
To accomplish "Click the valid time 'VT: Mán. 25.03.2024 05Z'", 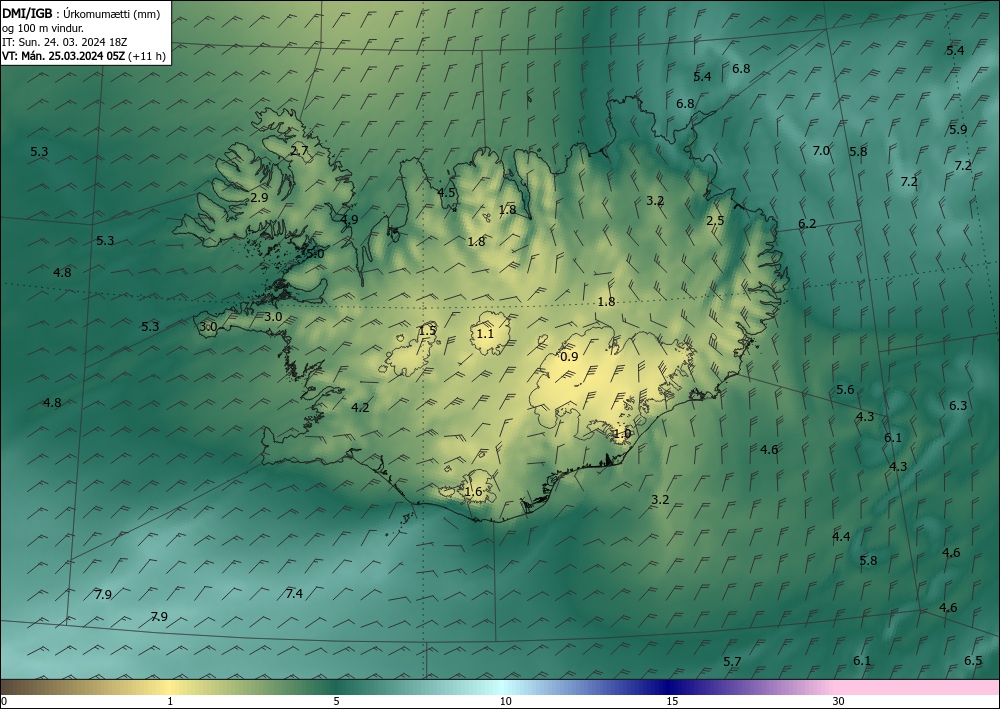I will tap(64, 56).
